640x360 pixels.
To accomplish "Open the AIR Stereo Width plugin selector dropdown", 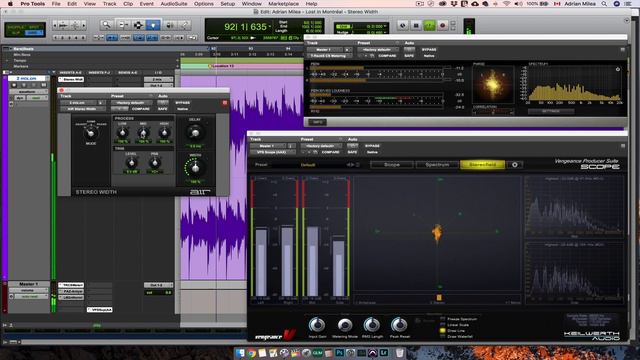I will [82, 109].
